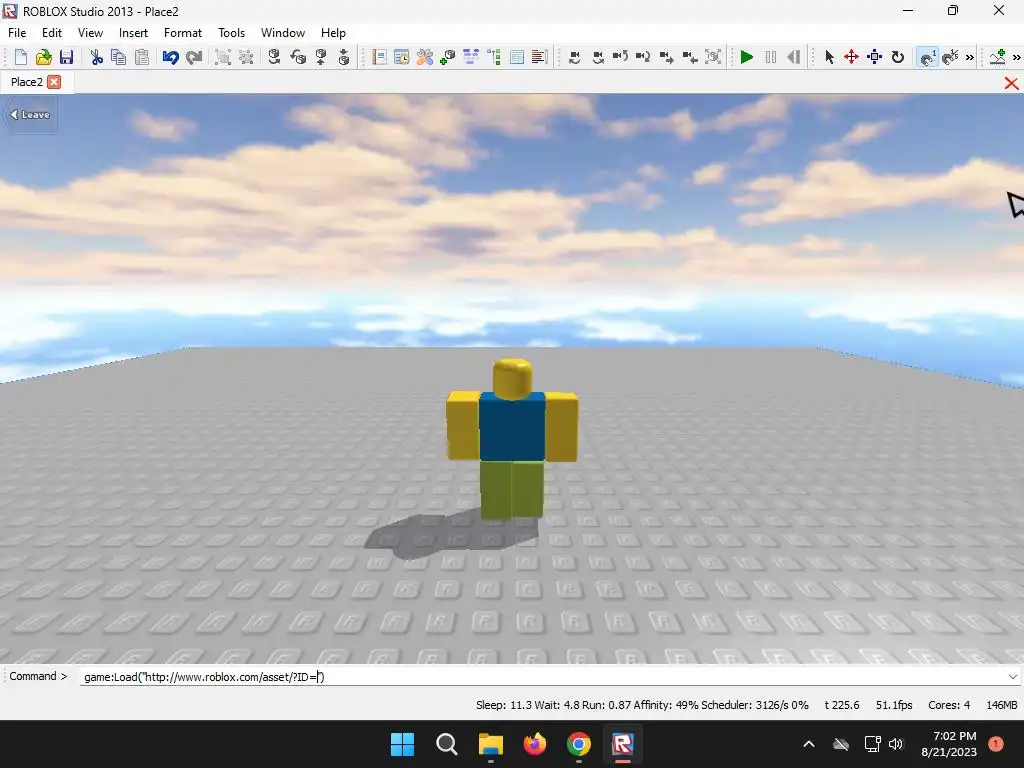
Task: Click the Reset rewind button
Action: [793, 57]
